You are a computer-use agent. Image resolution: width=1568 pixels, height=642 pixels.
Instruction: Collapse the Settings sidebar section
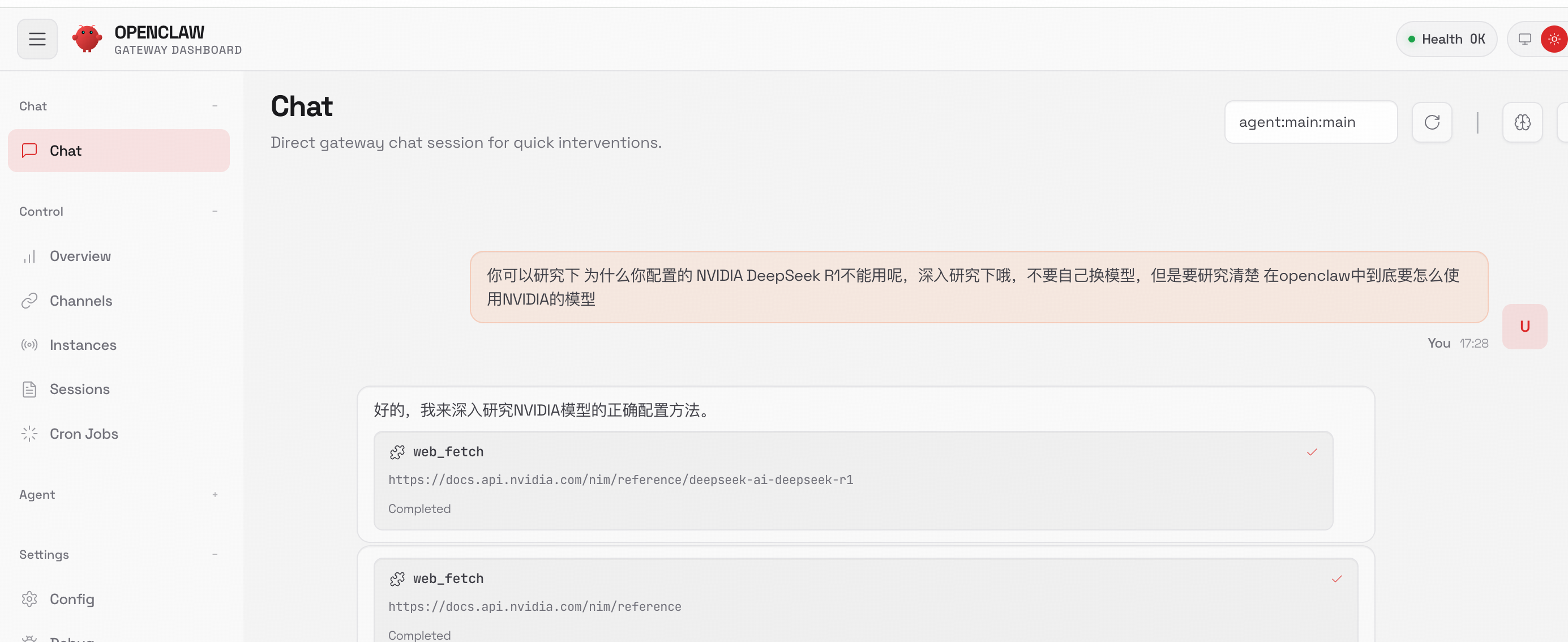tap(215, 554)
